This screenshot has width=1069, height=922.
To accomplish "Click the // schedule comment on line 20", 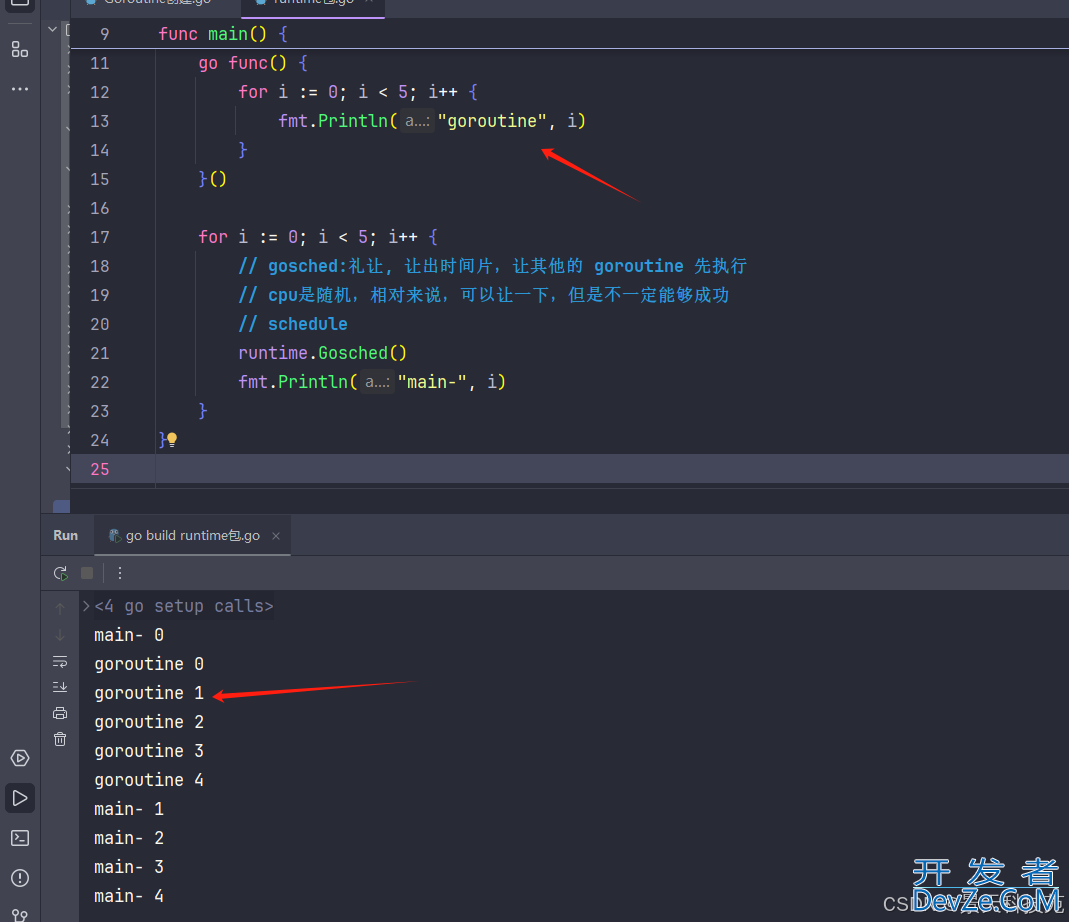I will pos(293,324).
